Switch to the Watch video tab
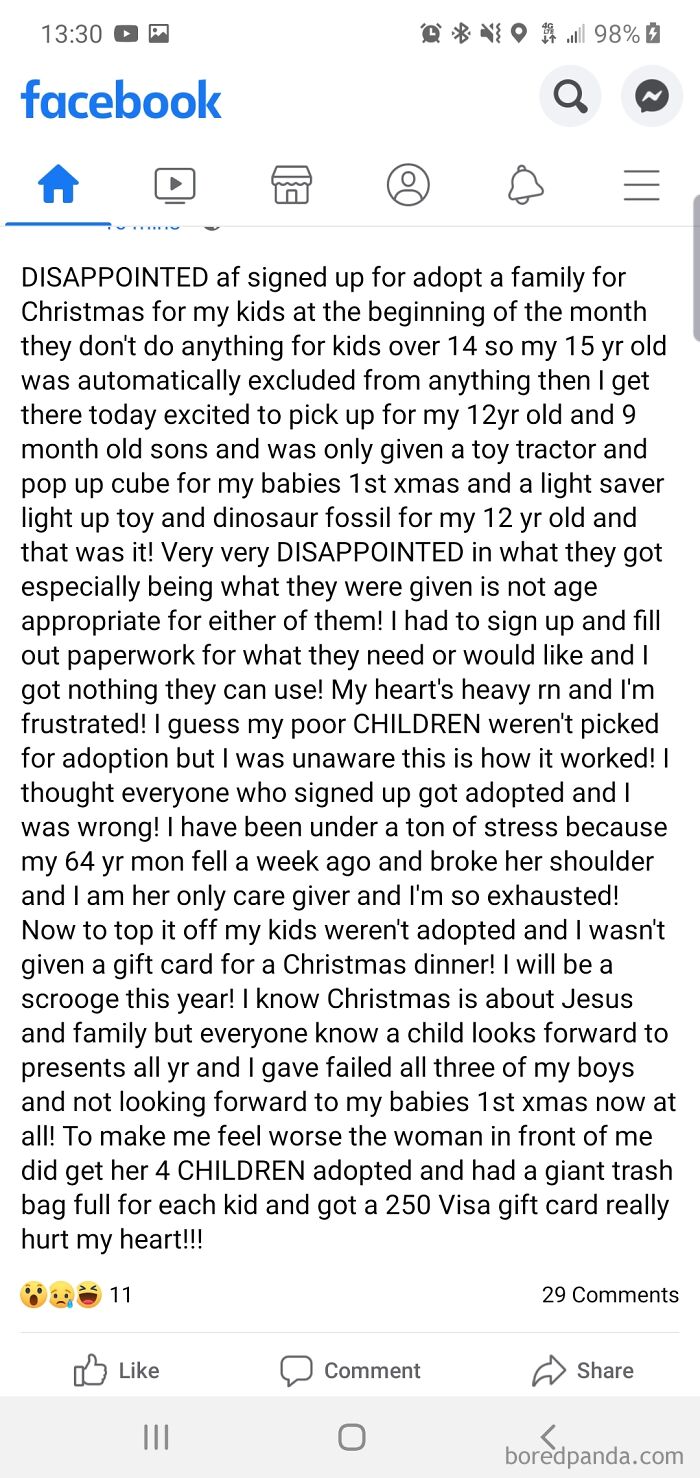 pos(175,184)
